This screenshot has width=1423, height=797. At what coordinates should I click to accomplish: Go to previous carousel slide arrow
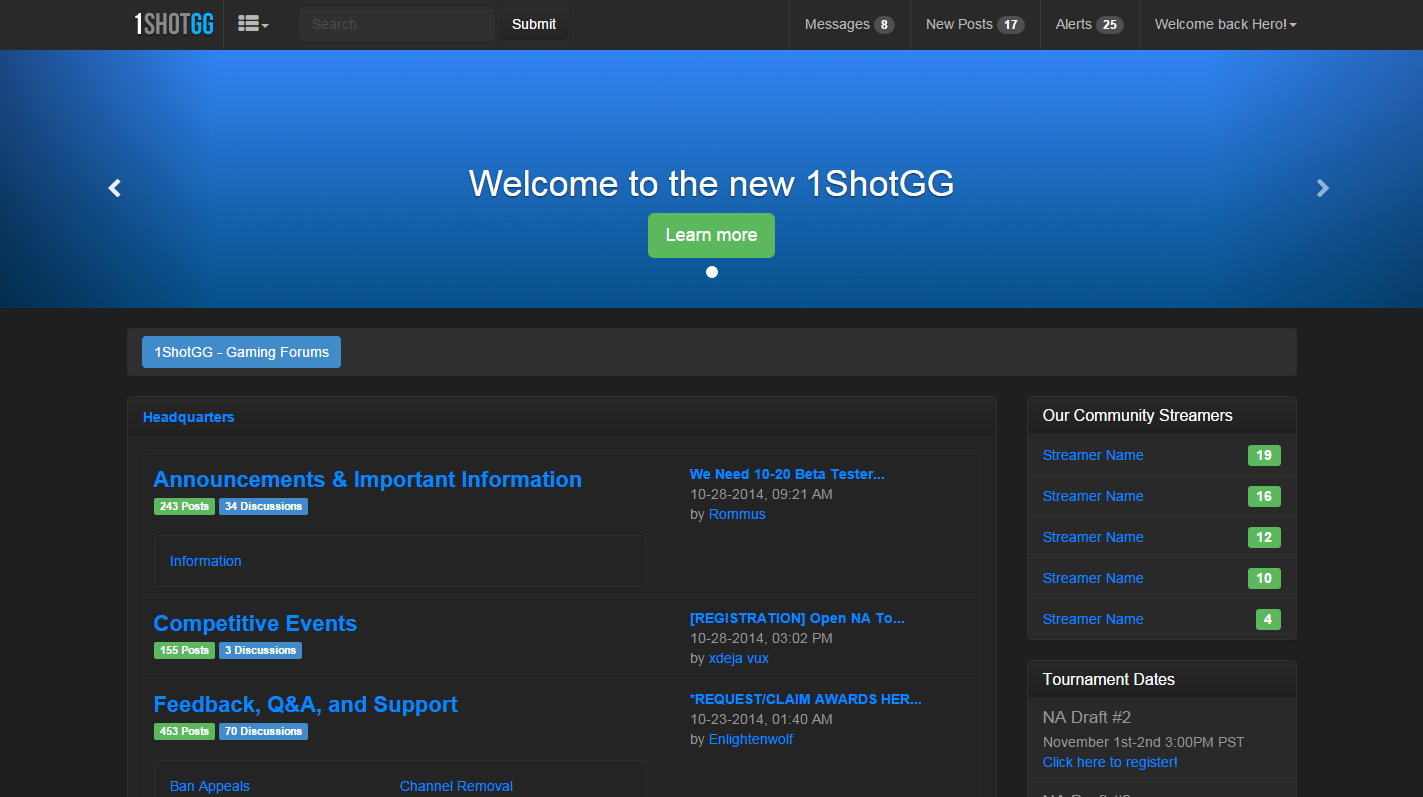click(115, 187)
